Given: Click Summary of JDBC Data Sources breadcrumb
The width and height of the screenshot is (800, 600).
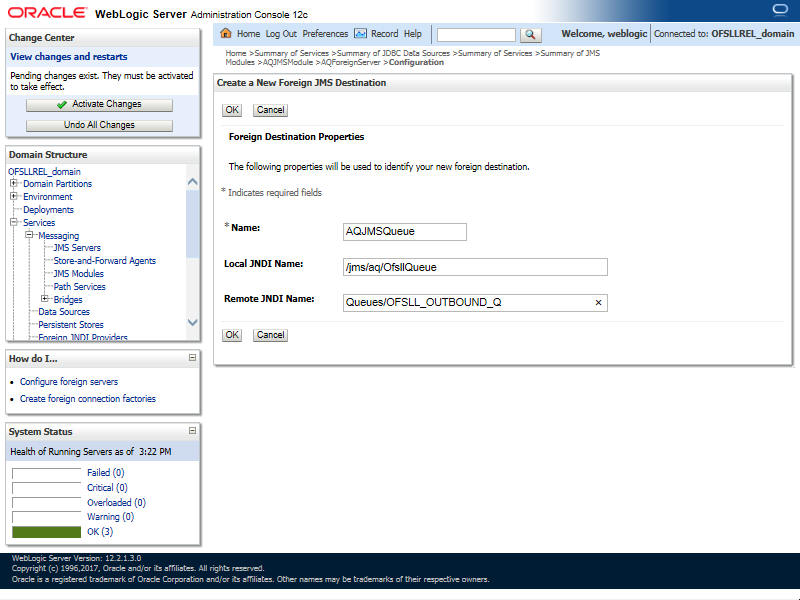Looking at the screenshot, I should tap(393, 53).
